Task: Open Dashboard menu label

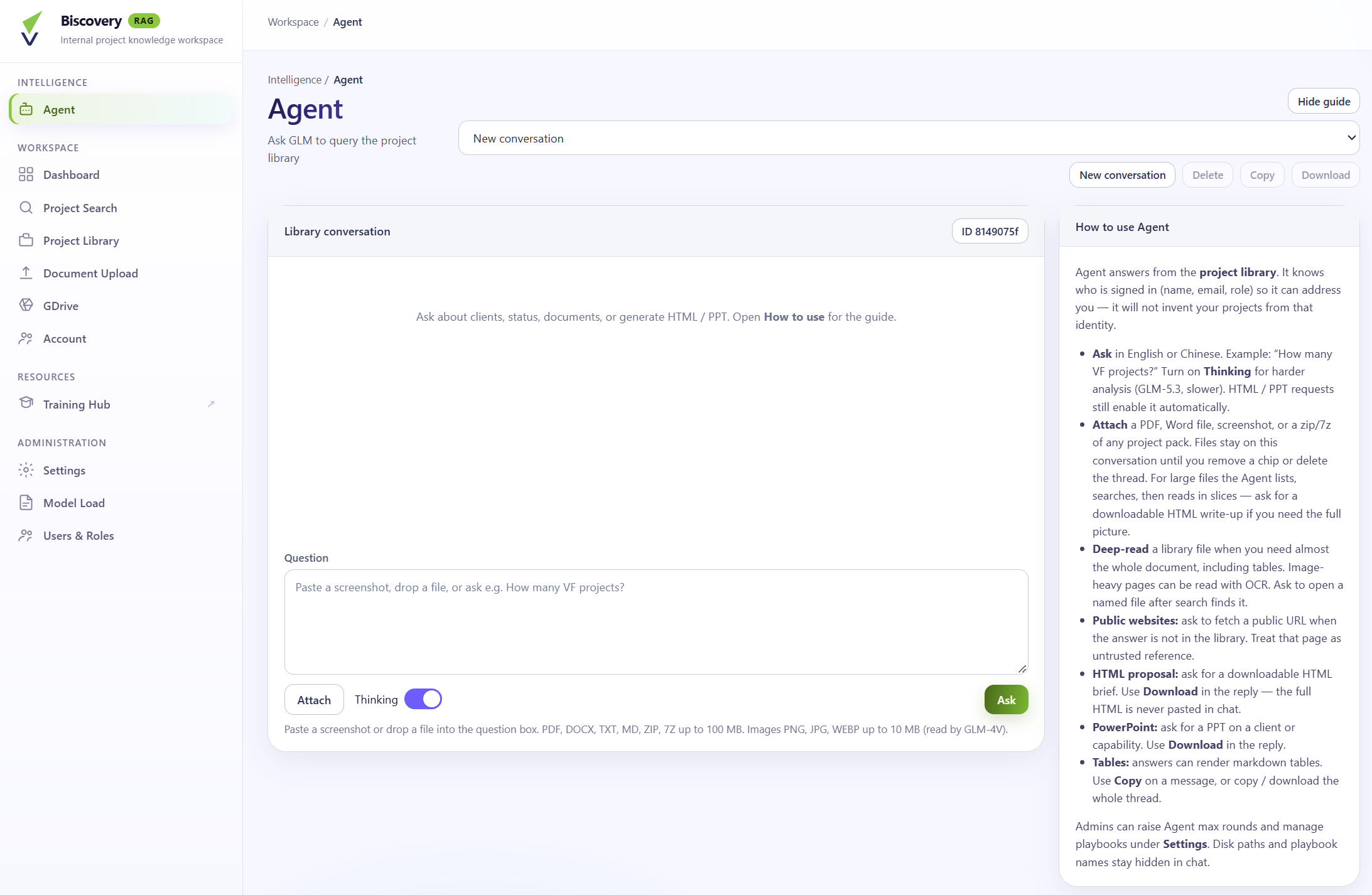Action: tap(71, 175)
